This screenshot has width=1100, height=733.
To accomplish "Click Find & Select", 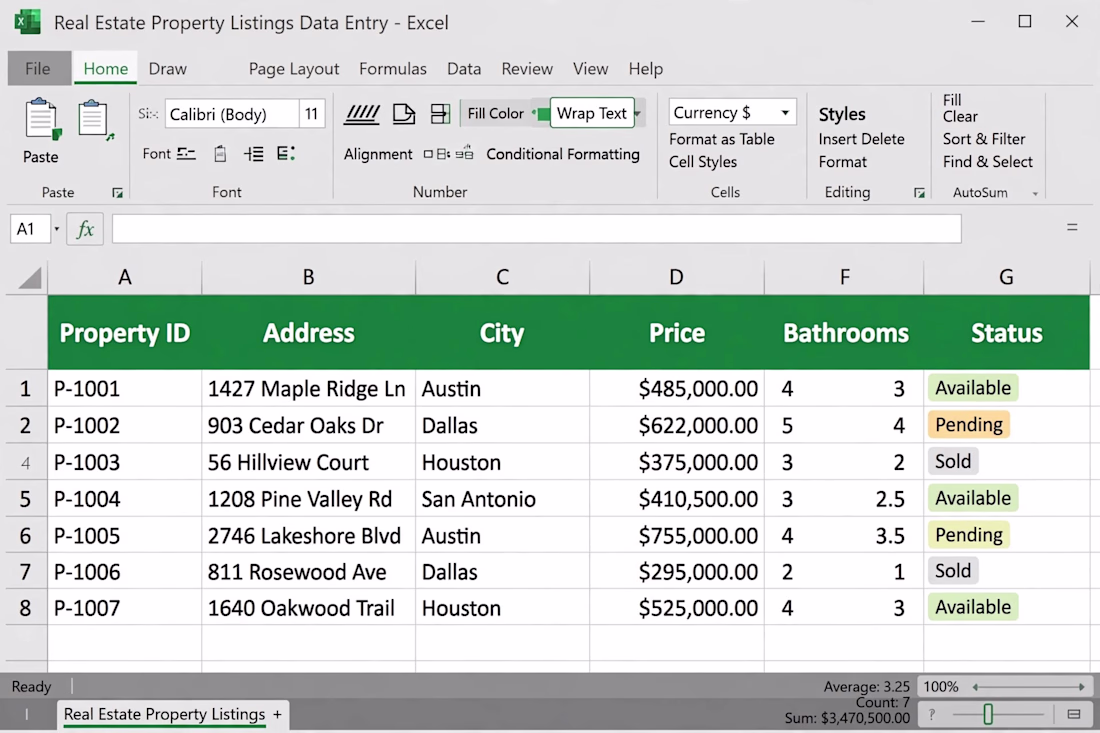I will pos(988,162).
